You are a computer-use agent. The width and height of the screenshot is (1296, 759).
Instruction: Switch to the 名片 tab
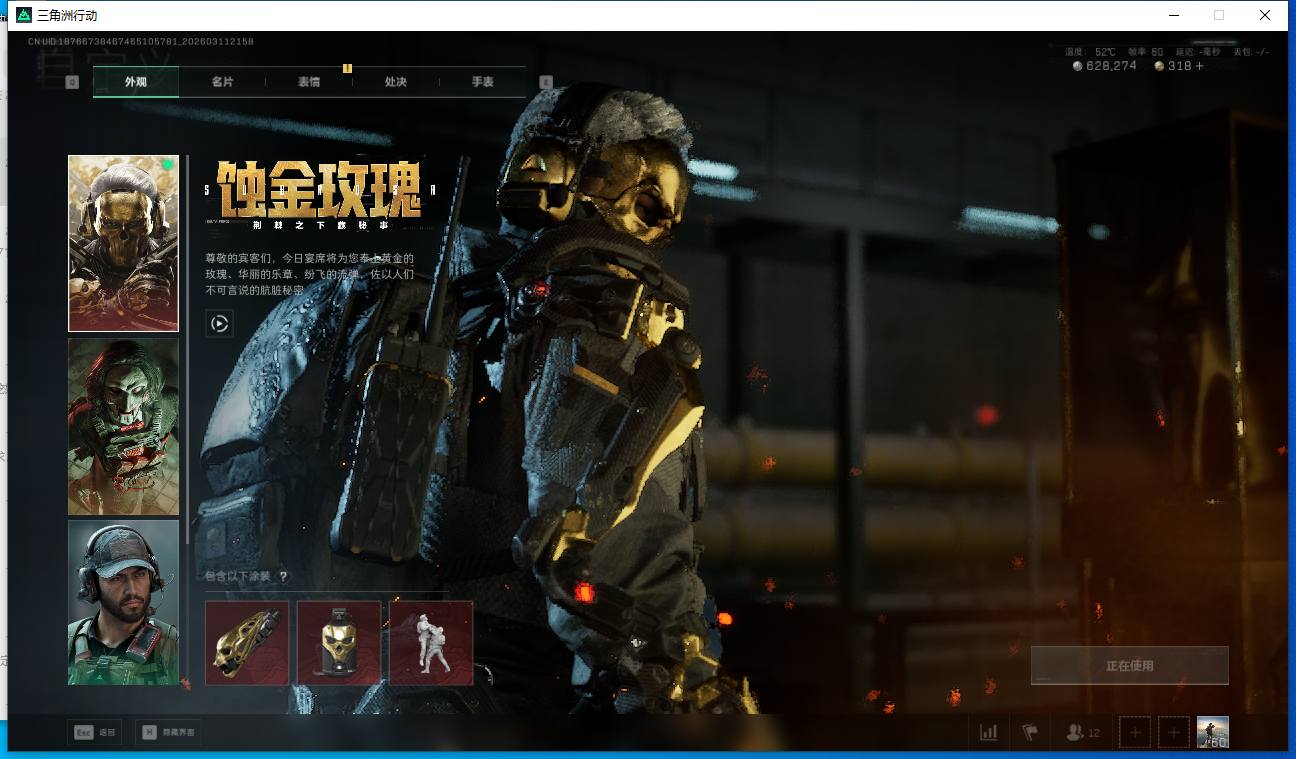pyautogui.click(x=222, y=82)
